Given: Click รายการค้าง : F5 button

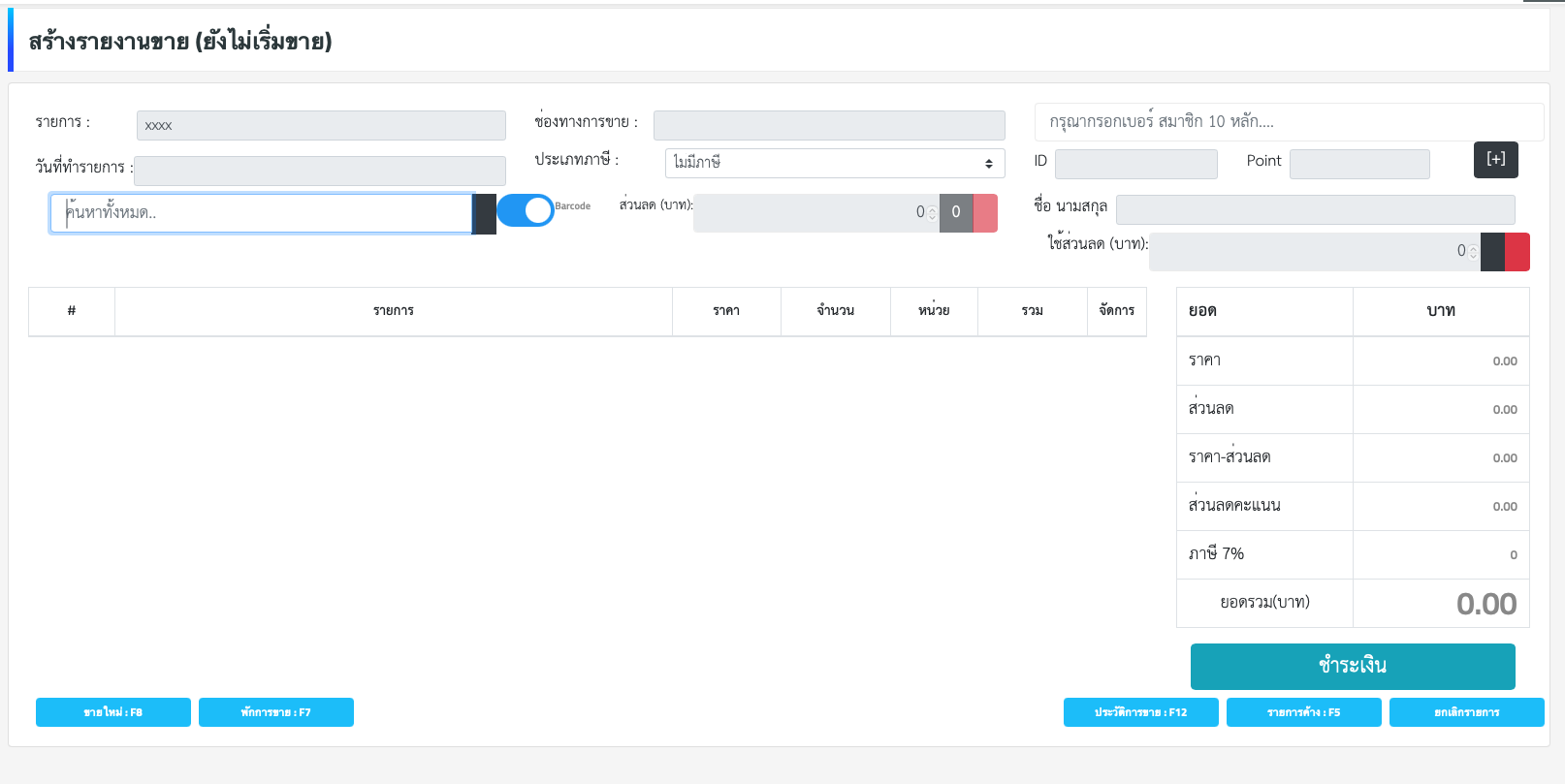Looking at the screenshot, I should [x=1303, y=712].
